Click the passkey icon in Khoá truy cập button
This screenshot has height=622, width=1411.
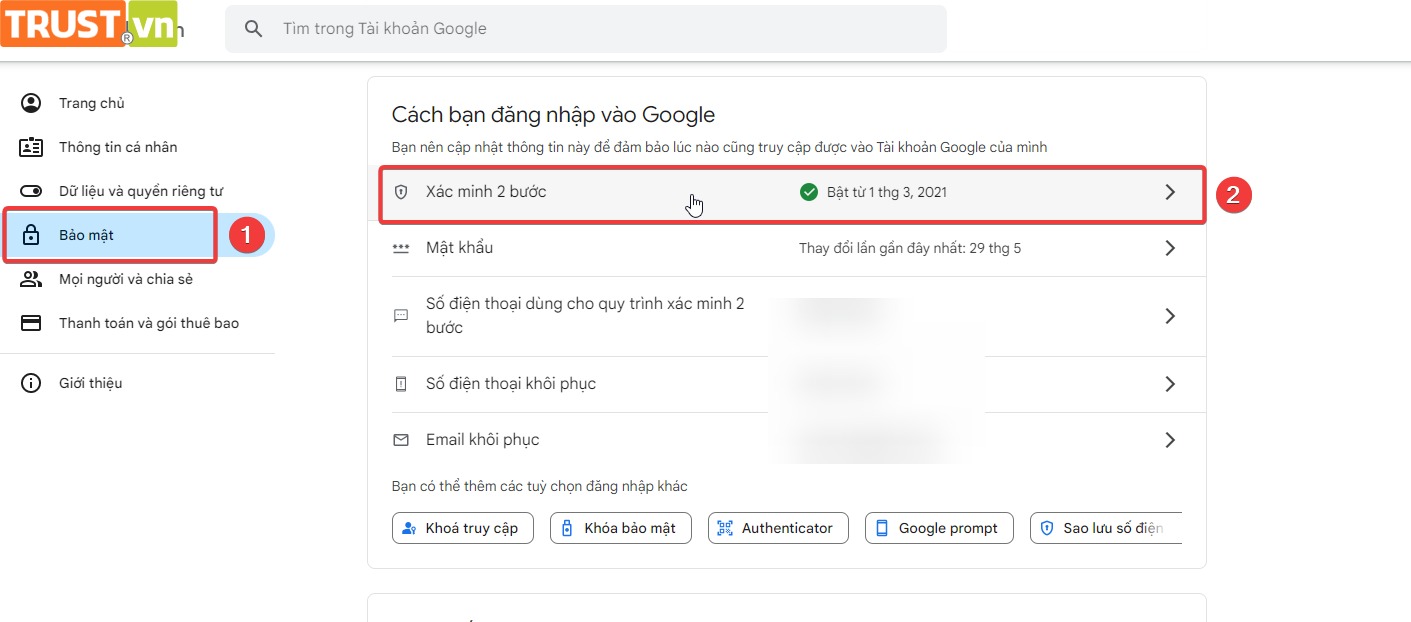coord(409,528)
